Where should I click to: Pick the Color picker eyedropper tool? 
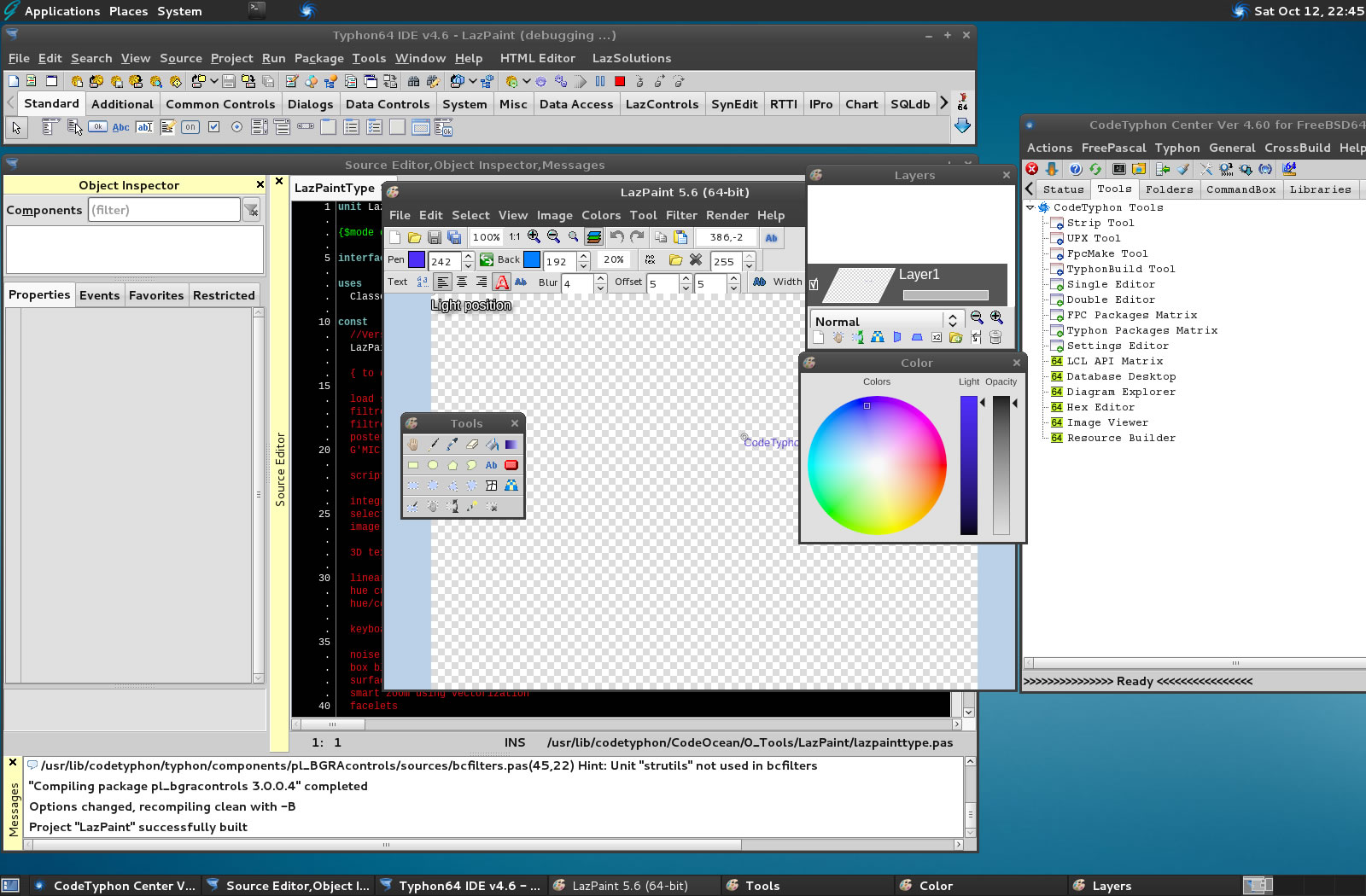(x=452, y=445)
